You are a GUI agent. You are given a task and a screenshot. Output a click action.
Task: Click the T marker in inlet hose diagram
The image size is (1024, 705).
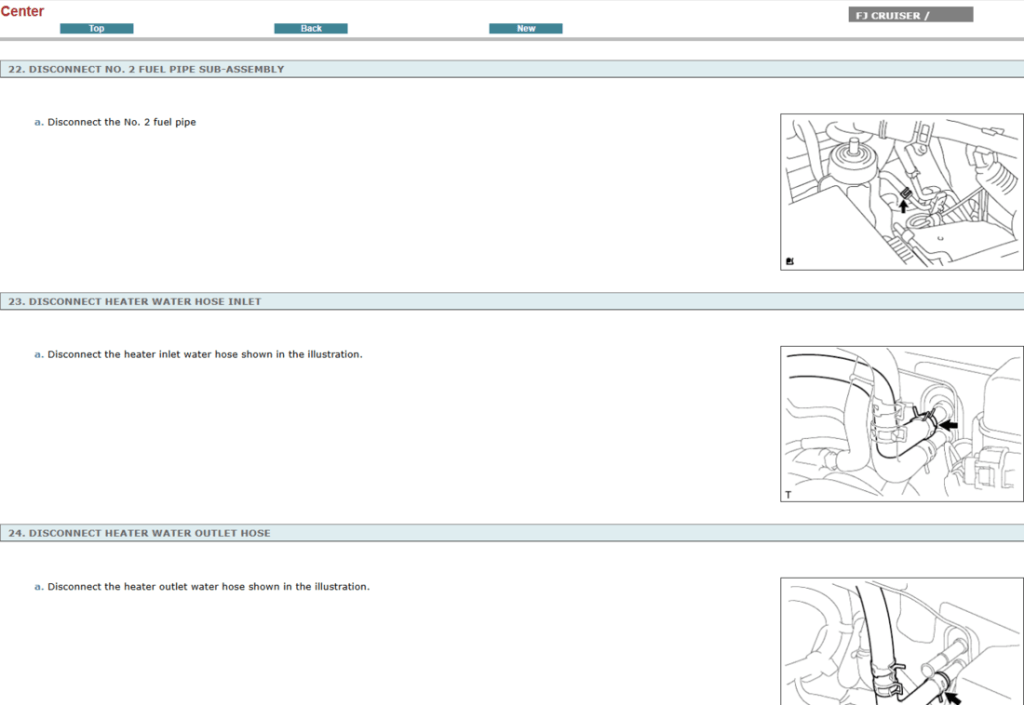[x=786, y=493]
